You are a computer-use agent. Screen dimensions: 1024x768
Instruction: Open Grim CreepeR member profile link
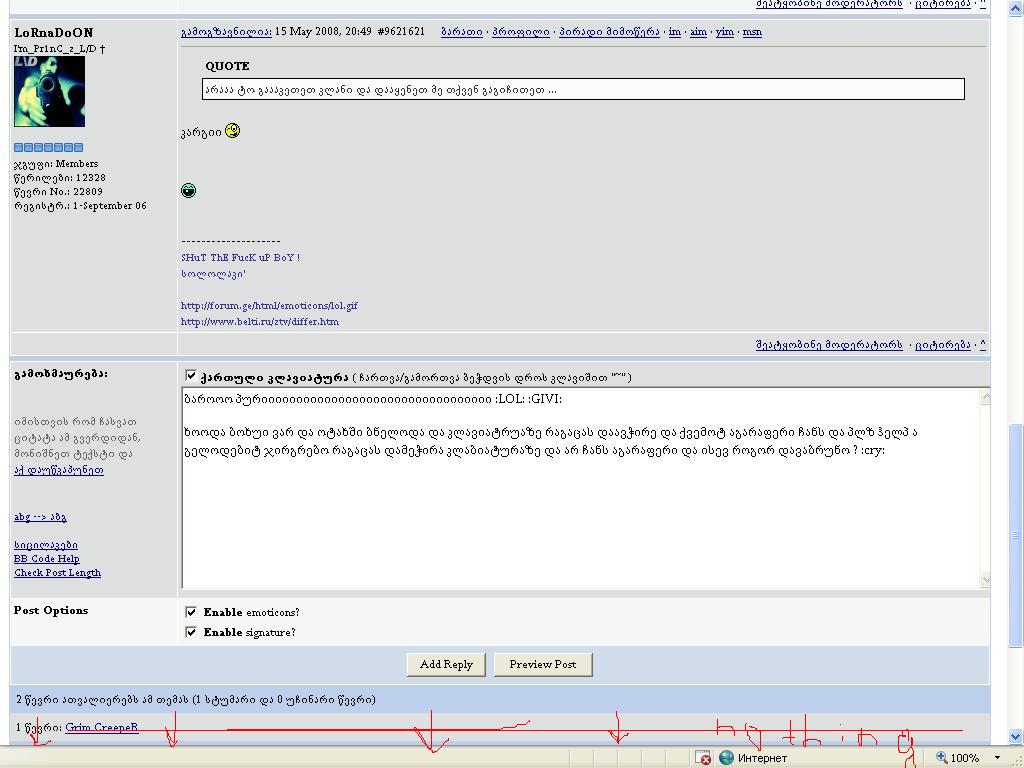[101, 727]
